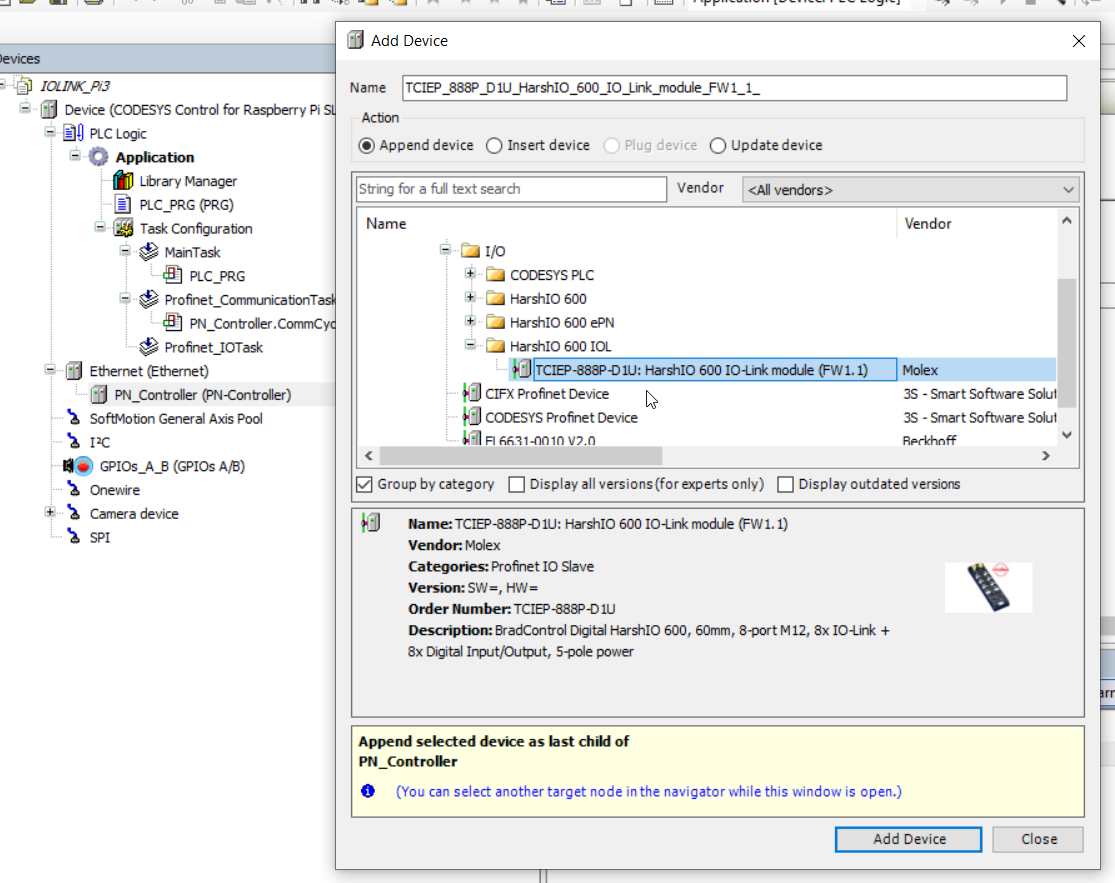
Task: Click the Close button in dialog
Action: pyautogui.click(x=1038, y=839)
